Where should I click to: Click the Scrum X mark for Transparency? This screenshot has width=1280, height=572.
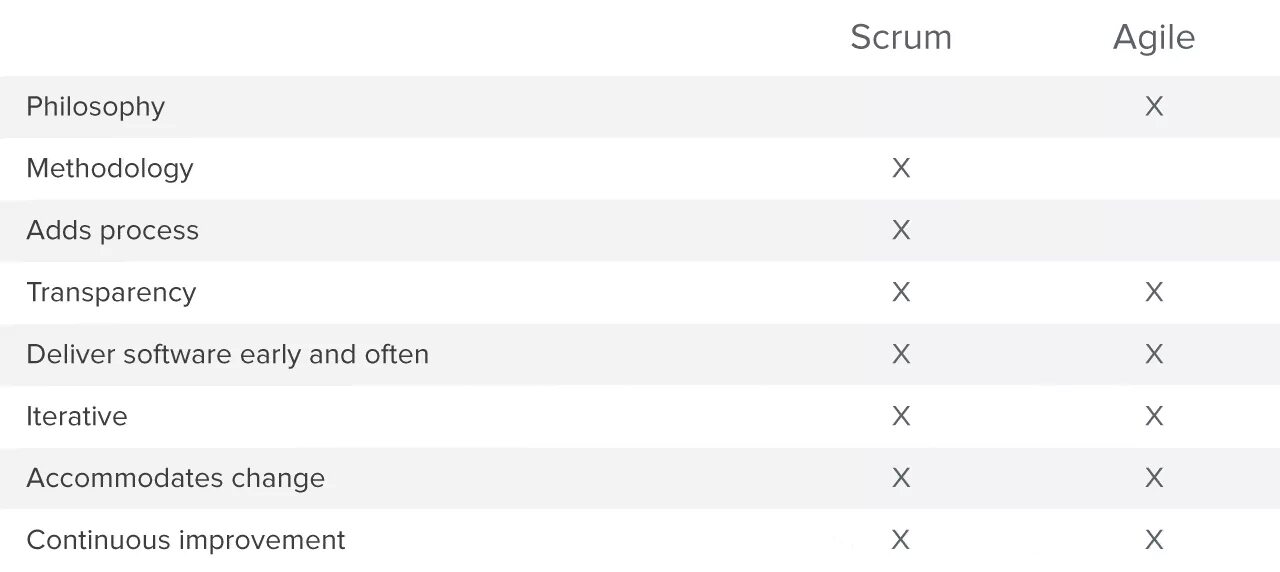(900, 292)
